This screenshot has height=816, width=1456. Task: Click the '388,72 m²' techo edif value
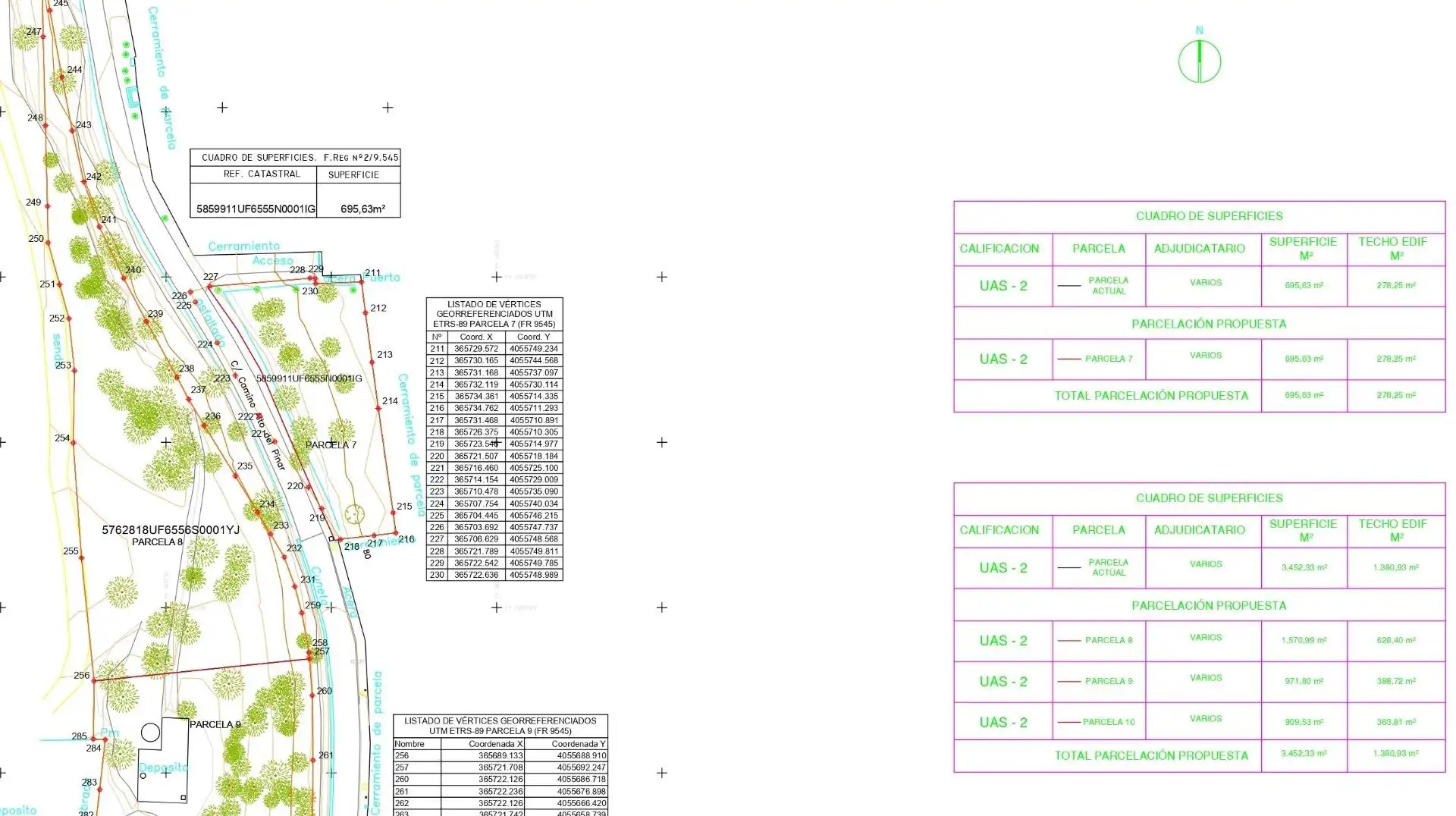1396,681
